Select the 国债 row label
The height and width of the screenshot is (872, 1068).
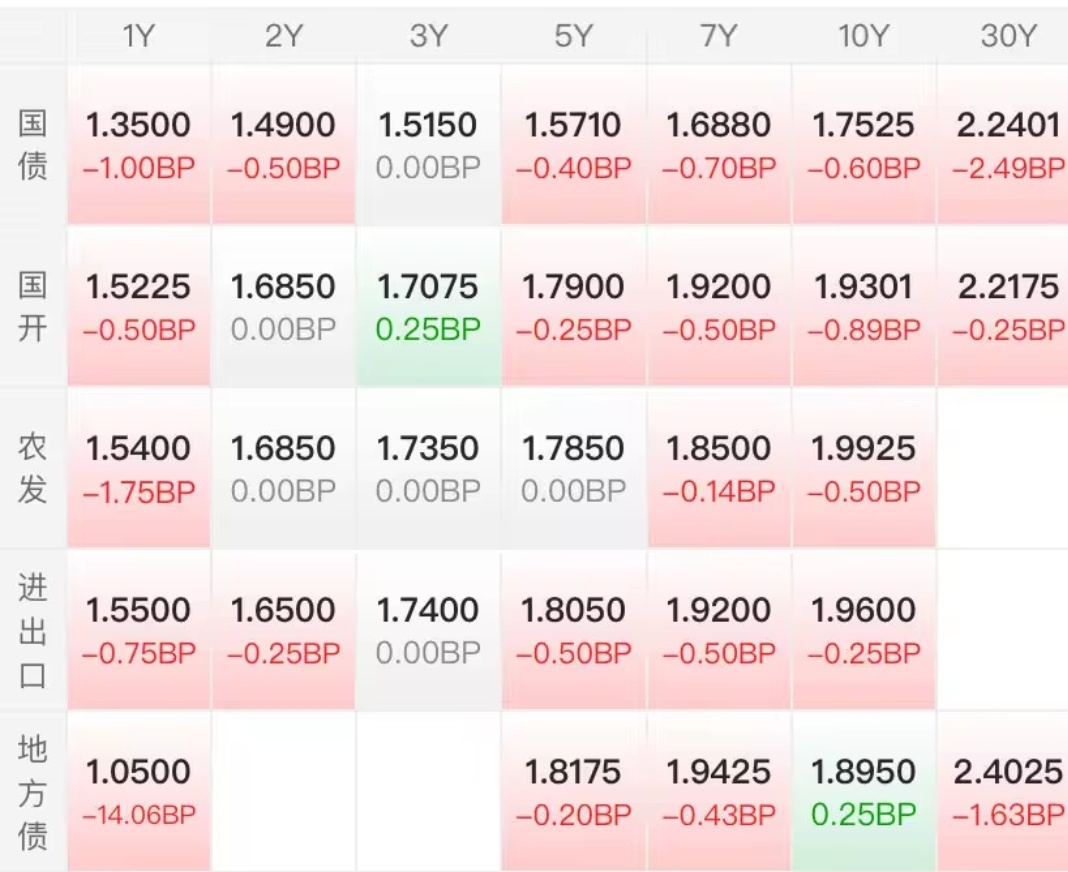[x=33, y=145]
